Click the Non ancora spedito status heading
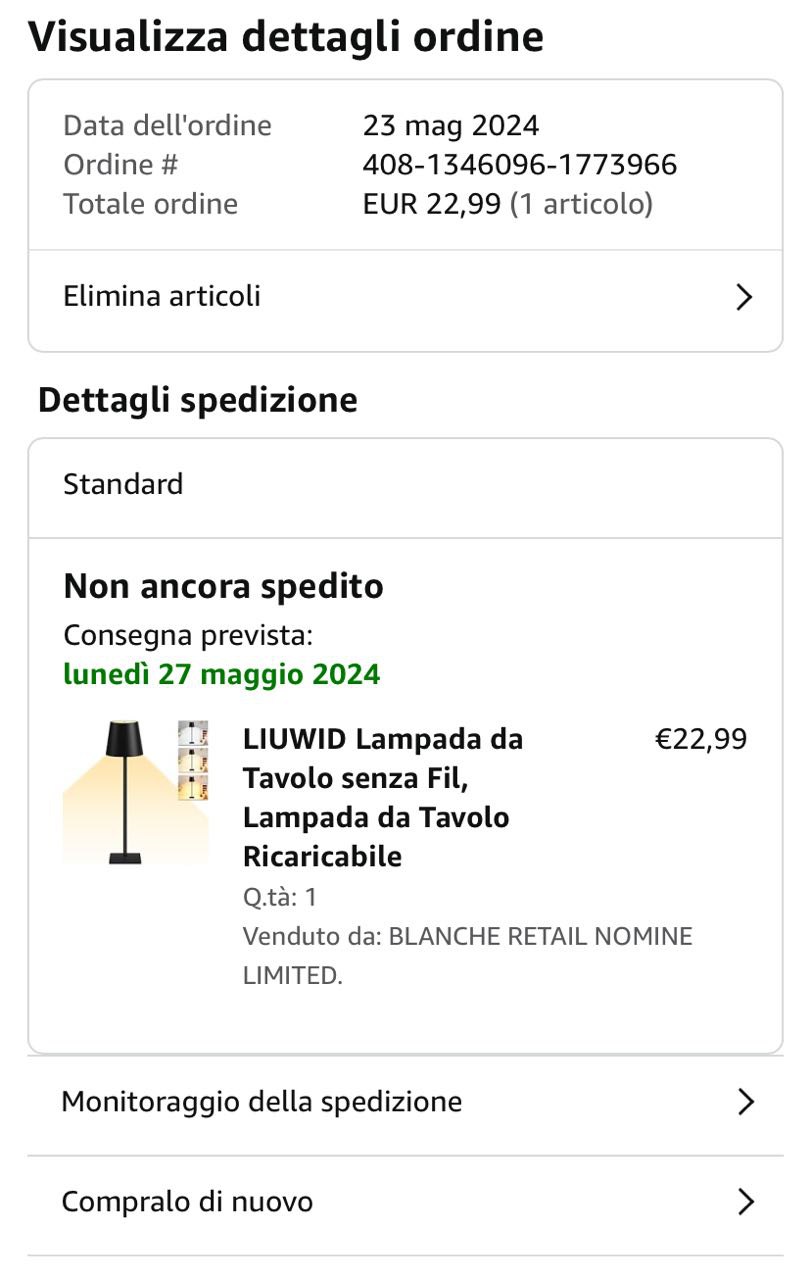The width and height of the screenshot is (811, 1280). tap(223, 586)
